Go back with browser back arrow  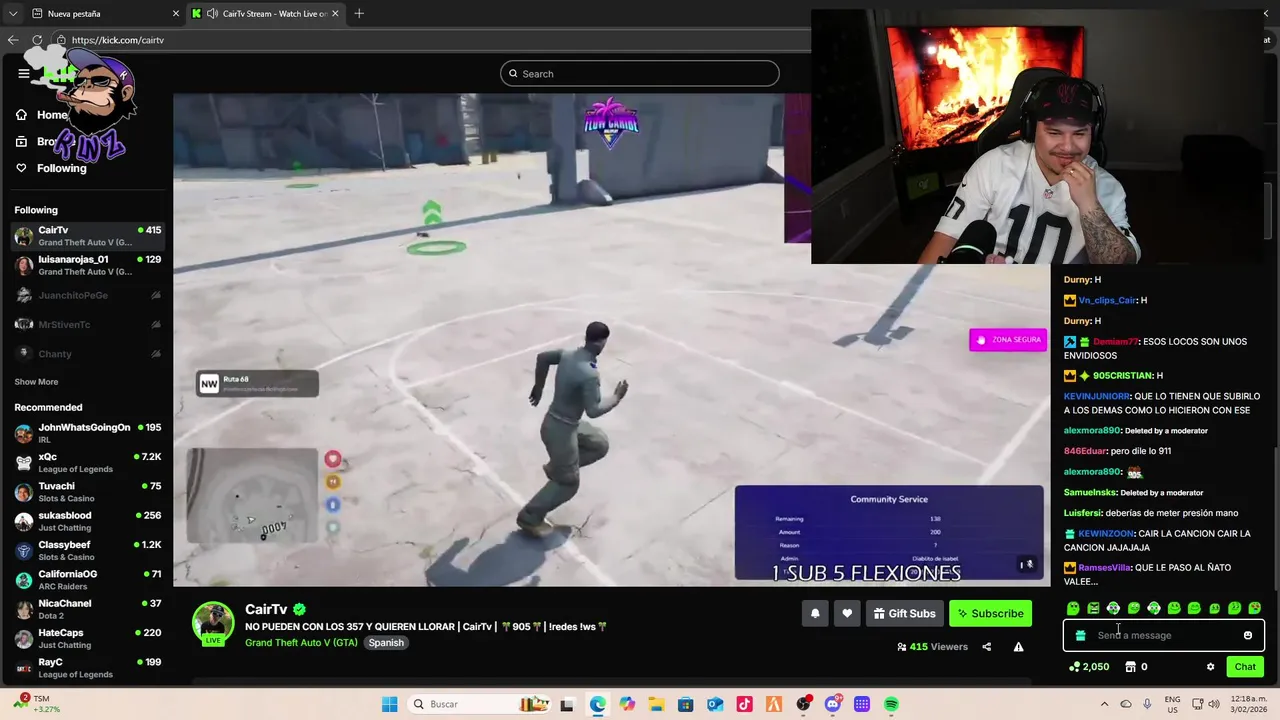click(13, 40)
